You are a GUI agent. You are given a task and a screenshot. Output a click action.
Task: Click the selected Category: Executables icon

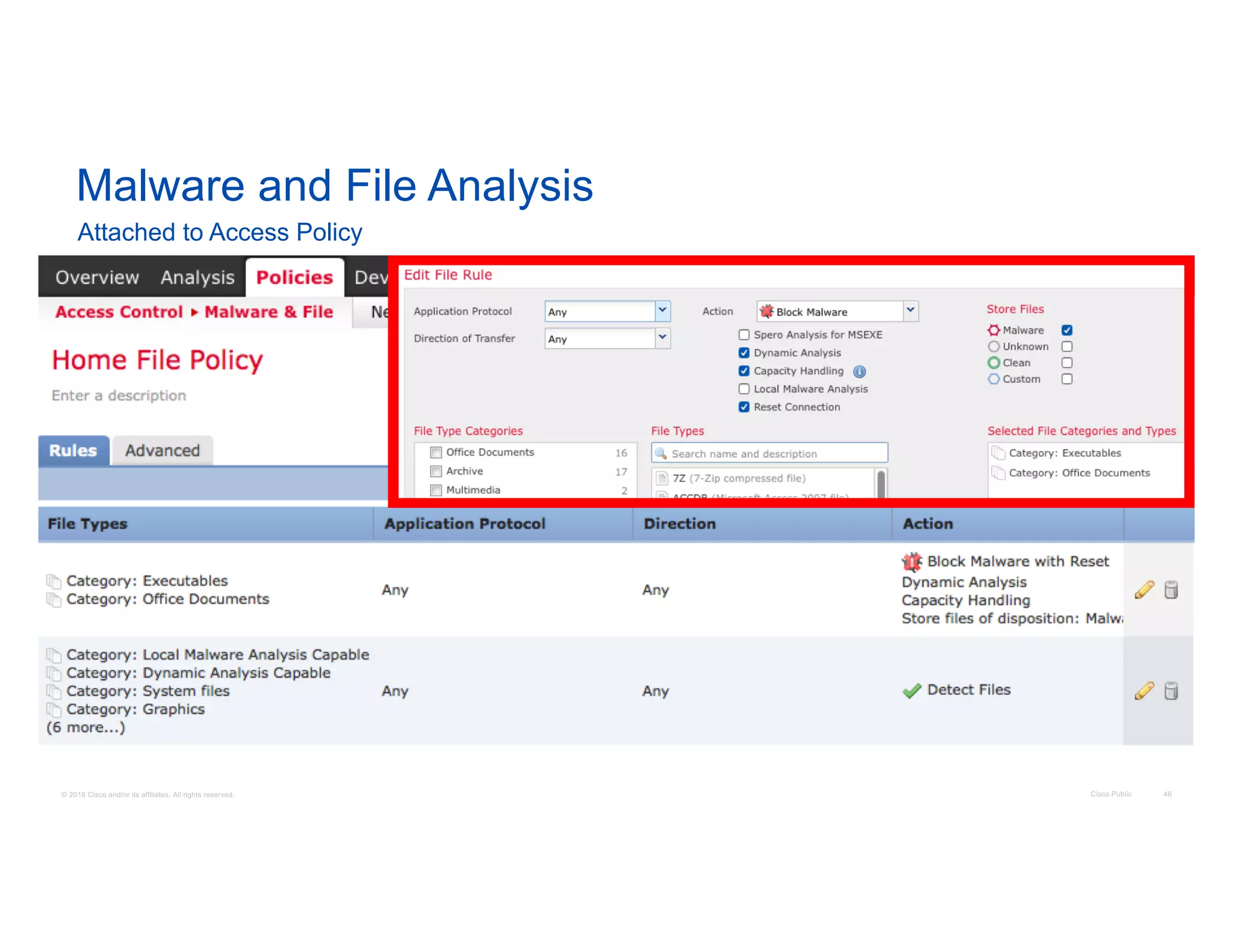[998, 453]
